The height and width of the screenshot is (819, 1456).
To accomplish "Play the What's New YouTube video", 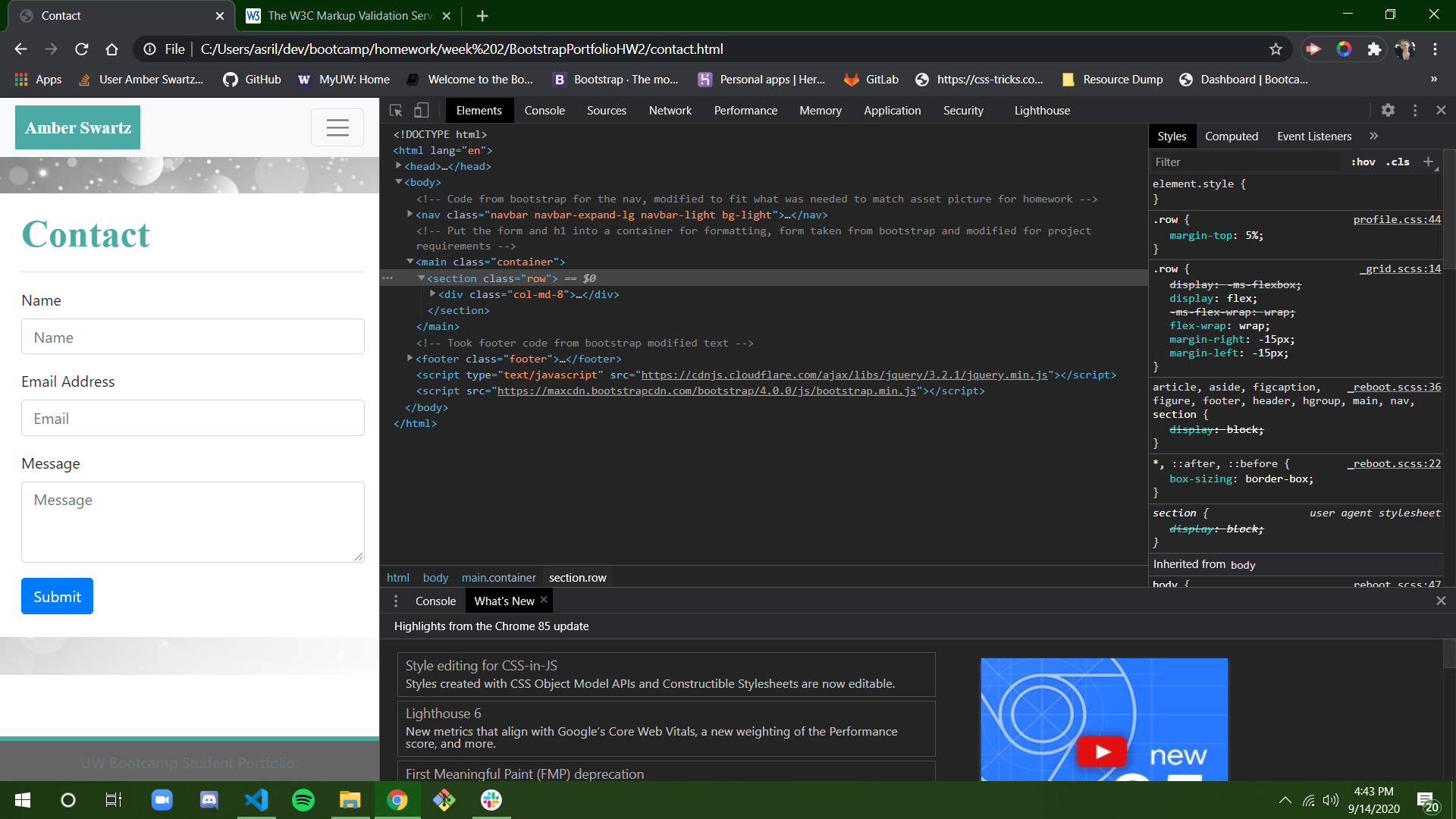I will pyautogui.click(x=1103, y=752).
